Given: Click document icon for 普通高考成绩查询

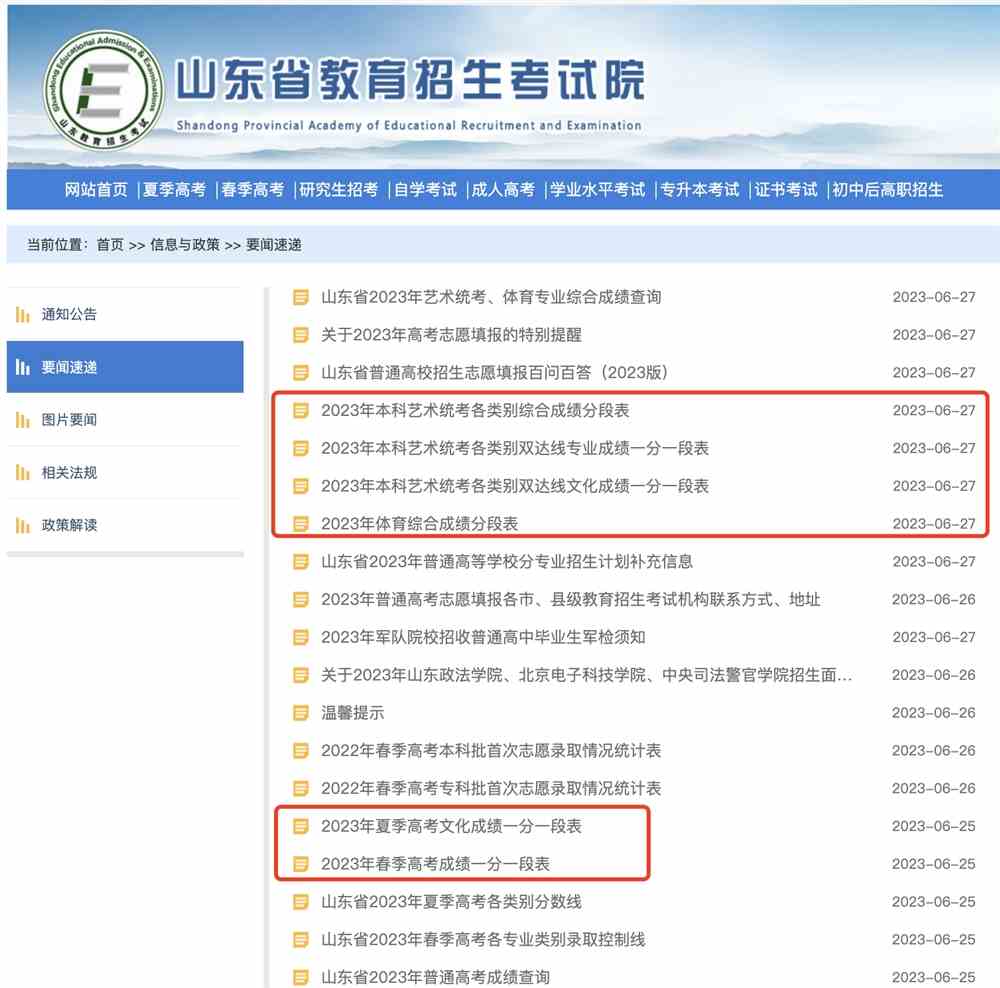Looking at the screenshot, I should pos(300,977).
